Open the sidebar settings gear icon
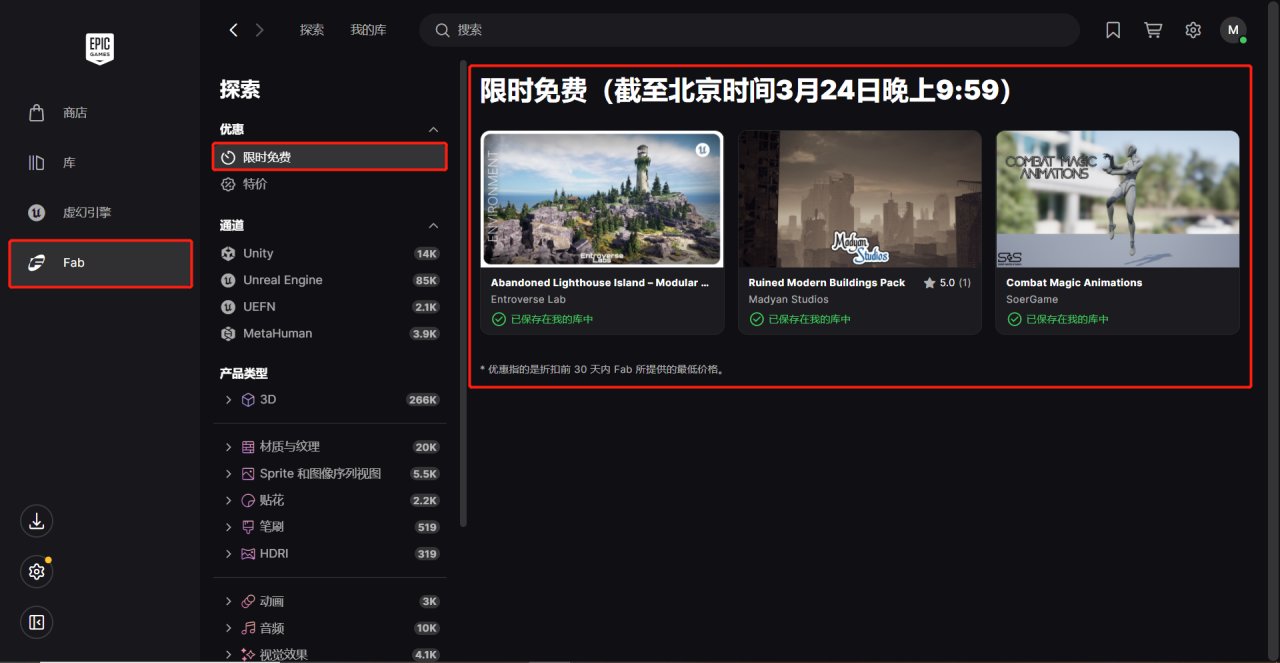The image size is (1280, 663). (x=37, y=571)
